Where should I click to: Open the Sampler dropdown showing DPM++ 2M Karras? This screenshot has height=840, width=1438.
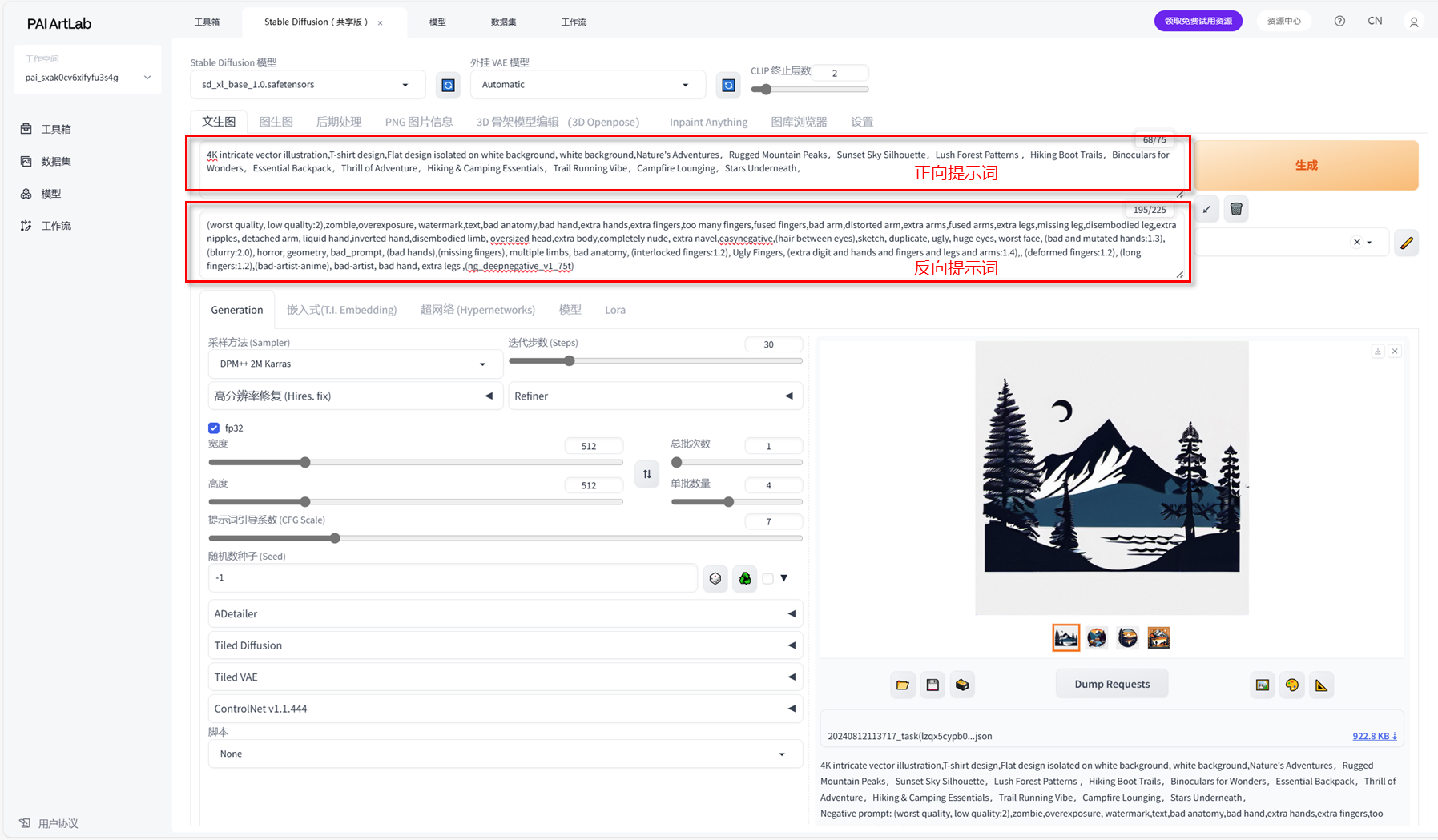coord(354,364)
